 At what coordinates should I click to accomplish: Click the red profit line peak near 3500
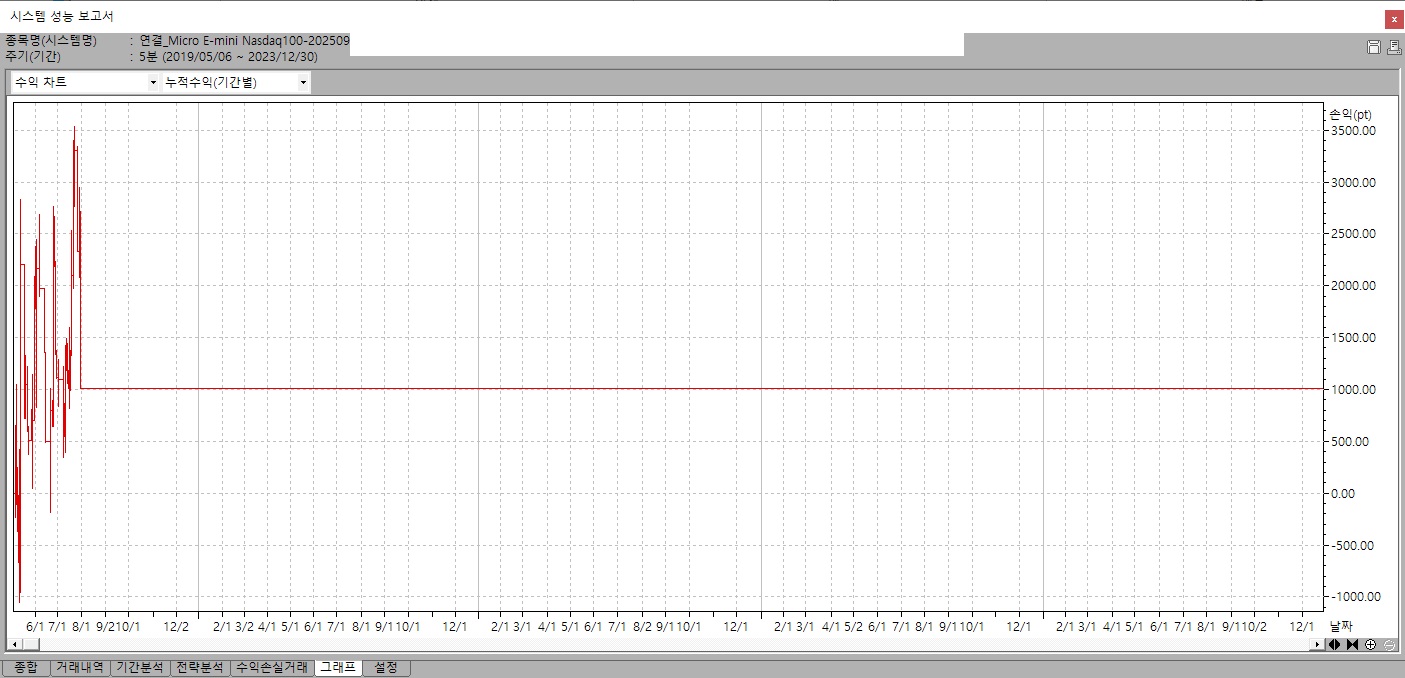(x=74, y=129)
